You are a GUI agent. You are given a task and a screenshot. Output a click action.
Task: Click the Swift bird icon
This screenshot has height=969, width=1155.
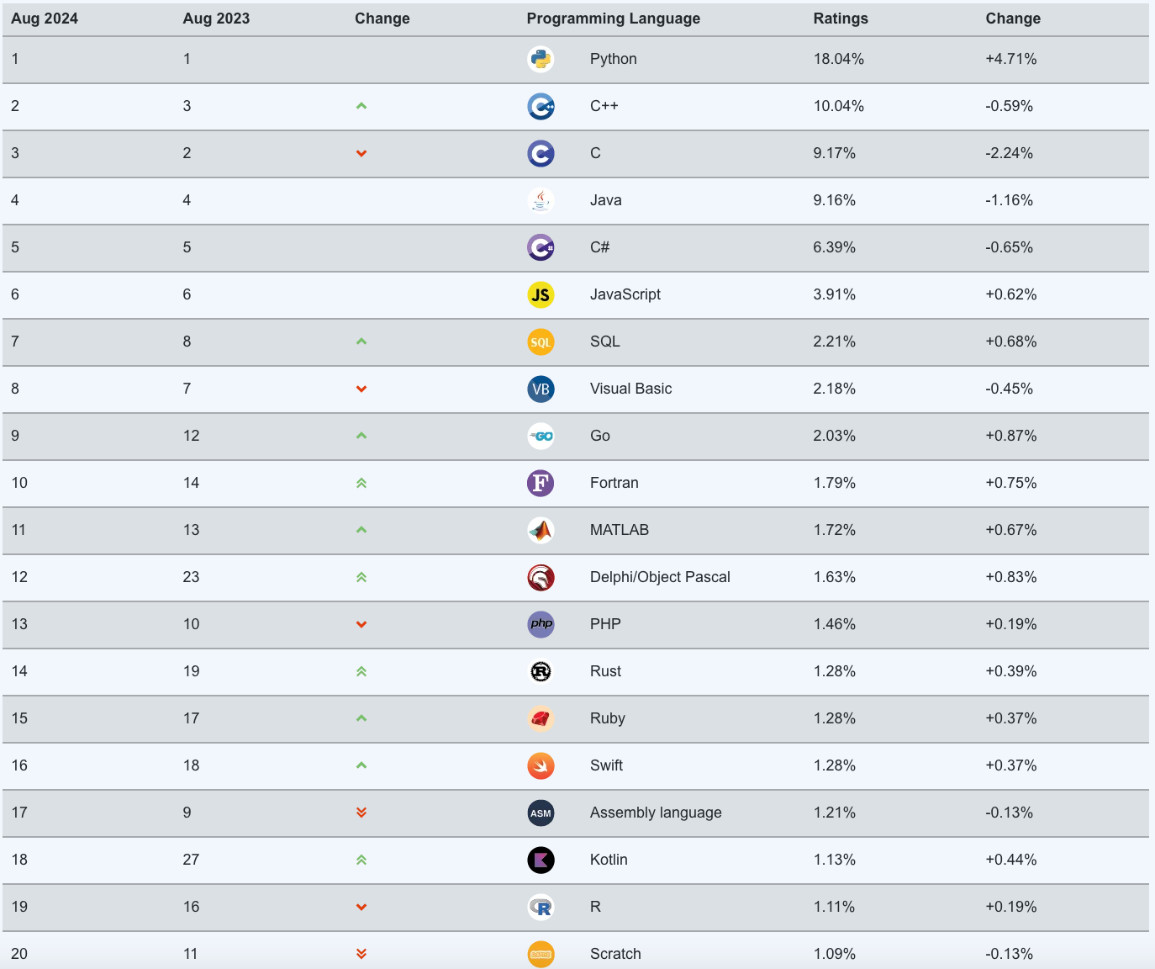(x=541, y=766)
